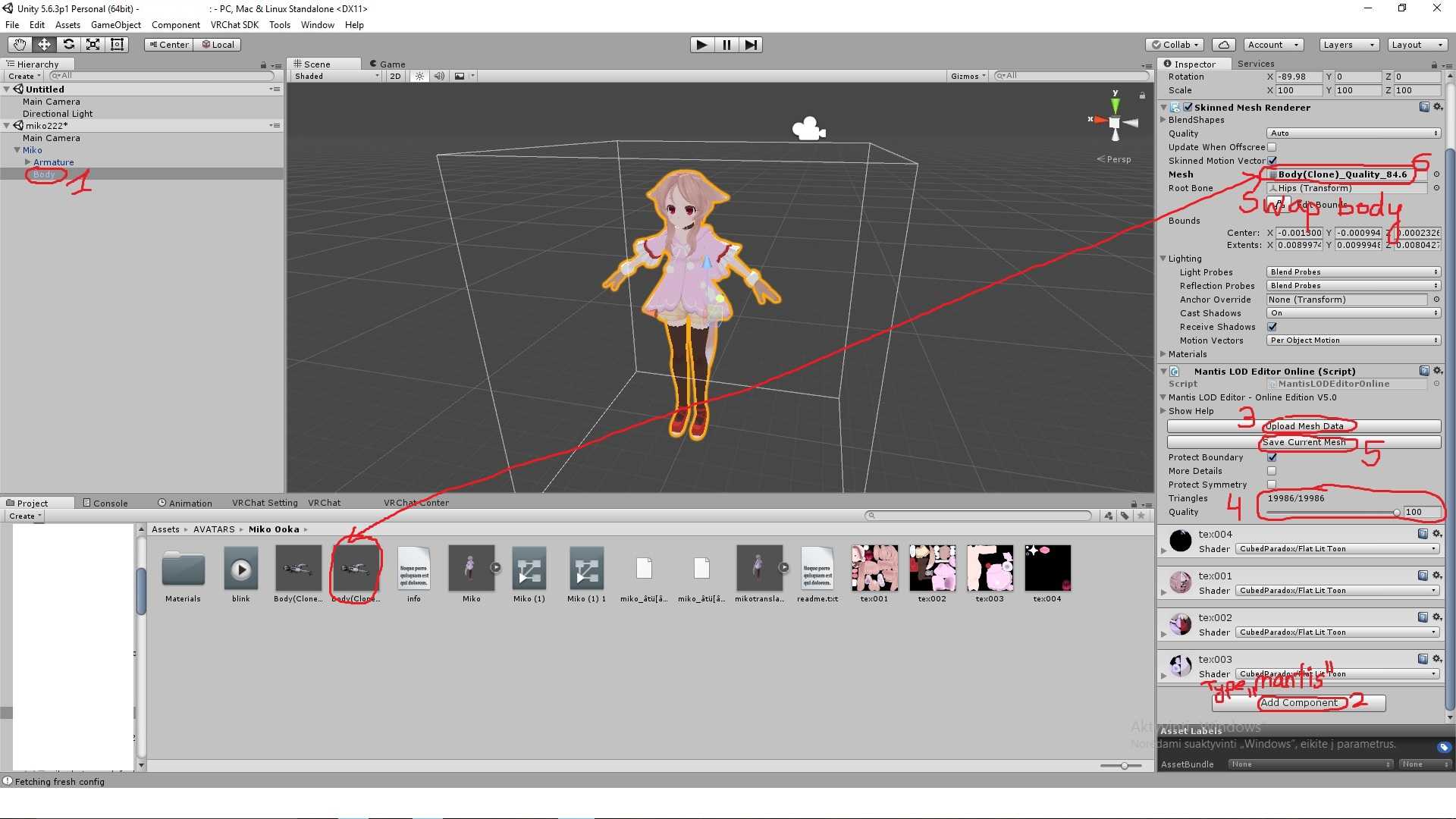Click the Mantis Quality slider handle
The height and width of the screenshot is (819, 1456).
[1396, 513]
